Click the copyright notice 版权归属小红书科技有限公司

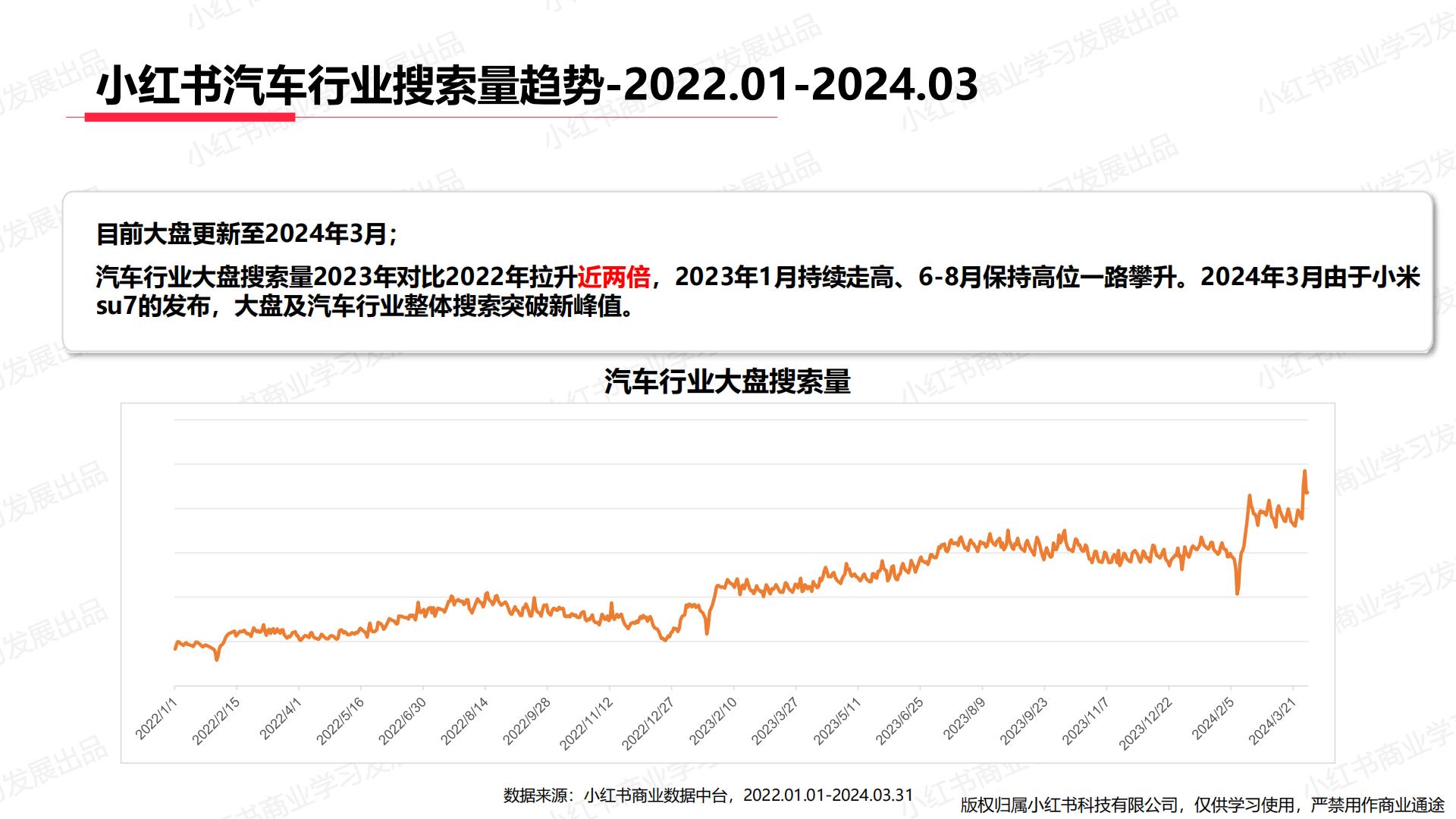click(x=1202, y=805)
